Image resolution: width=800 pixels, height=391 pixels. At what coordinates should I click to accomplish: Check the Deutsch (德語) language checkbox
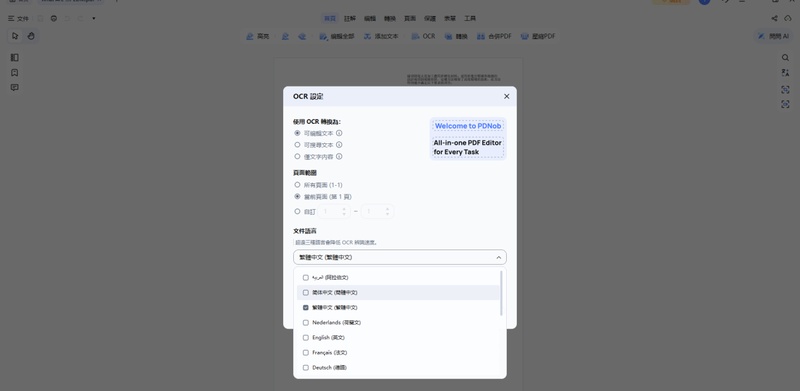coord(306,368)
